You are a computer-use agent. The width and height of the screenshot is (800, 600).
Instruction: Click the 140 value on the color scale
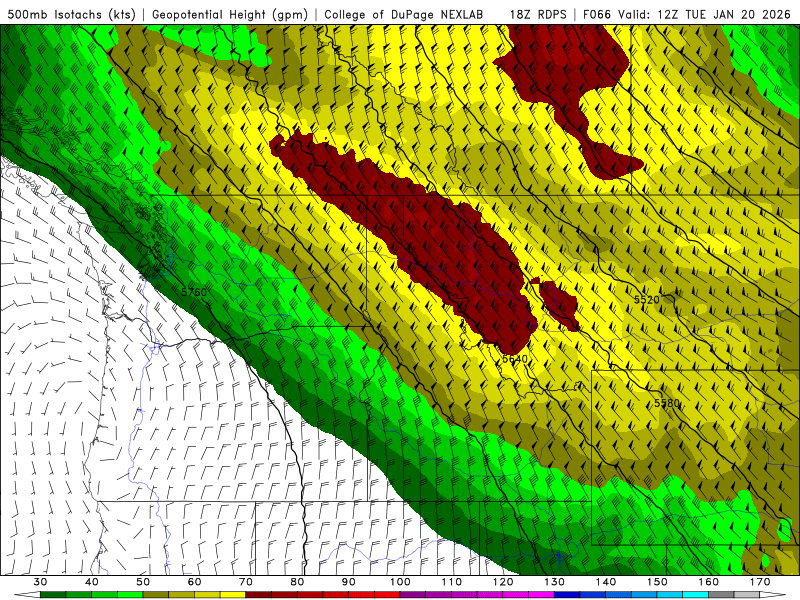[x=606, y=582]
